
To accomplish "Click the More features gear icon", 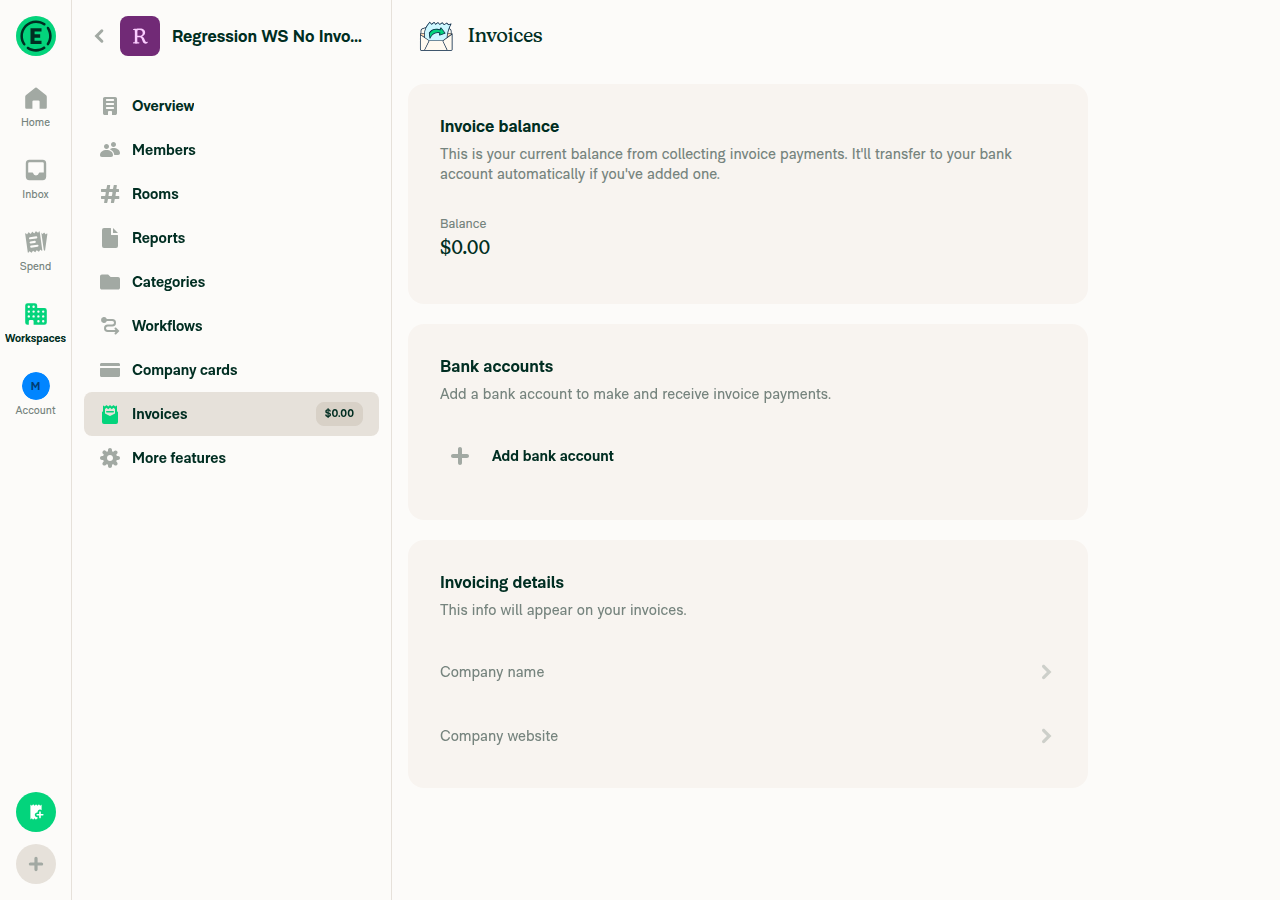I will pos(110,458).
